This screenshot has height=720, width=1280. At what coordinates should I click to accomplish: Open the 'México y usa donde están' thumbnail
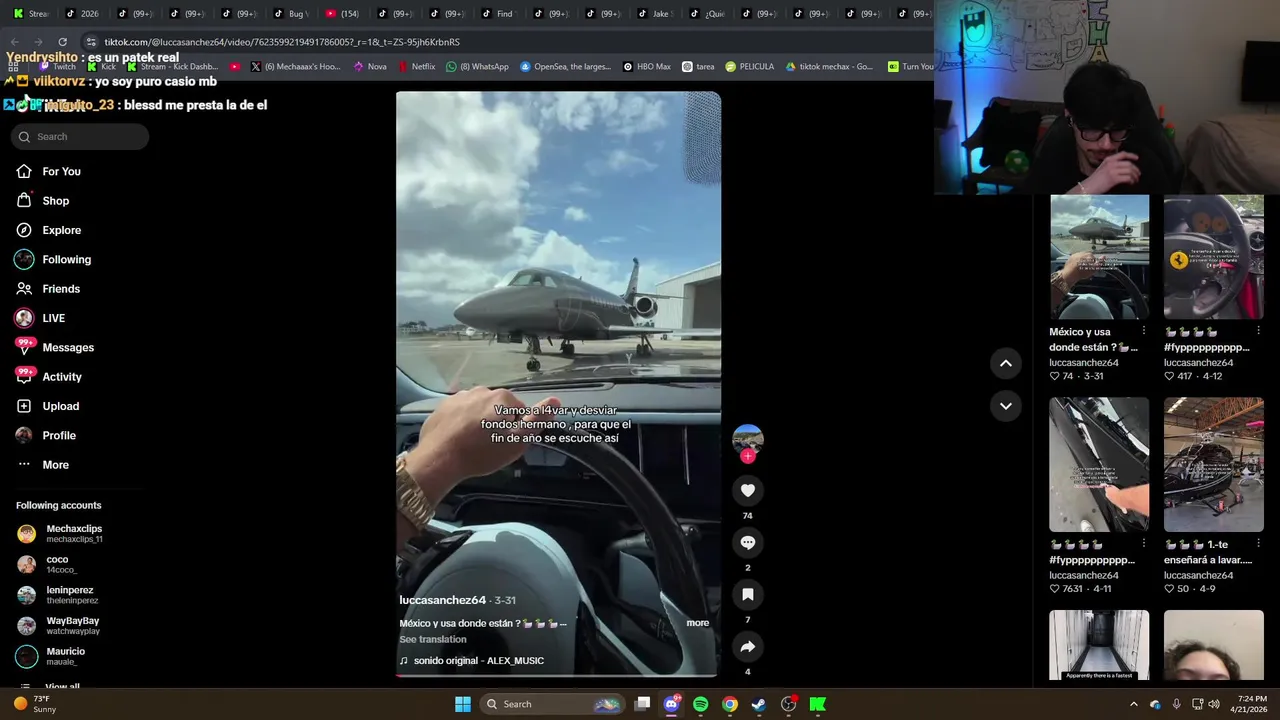pyautogui.click(x=1099, y=257)
